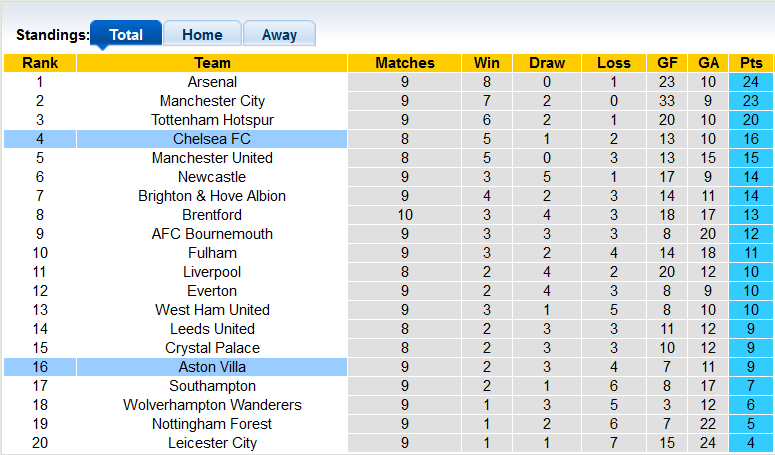775x455 pixels.
Task: Click the highlighted Chelsea FC row
Action: [212, 139]
